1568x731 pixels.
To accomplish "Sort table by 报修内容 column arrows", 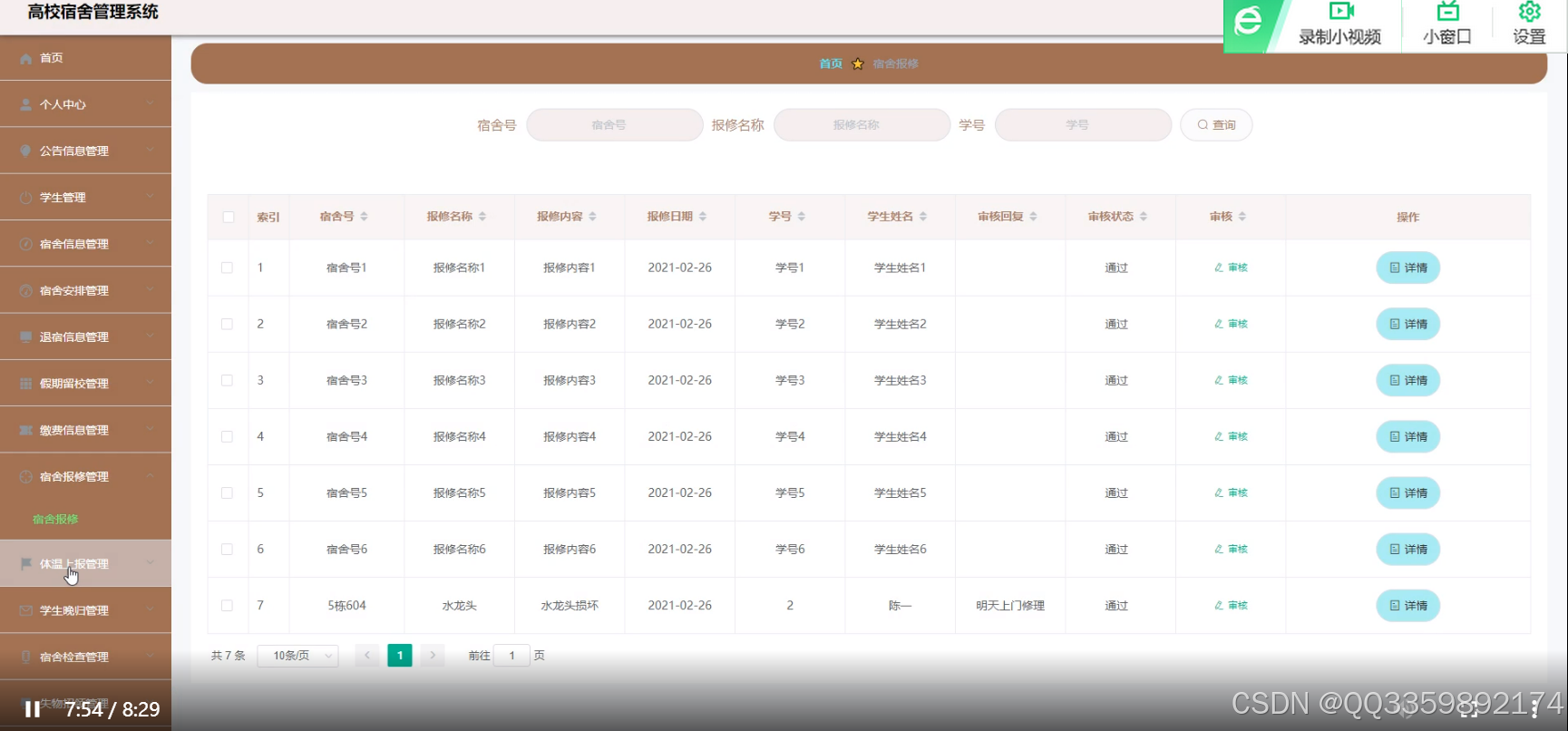I will pos(592,217).
